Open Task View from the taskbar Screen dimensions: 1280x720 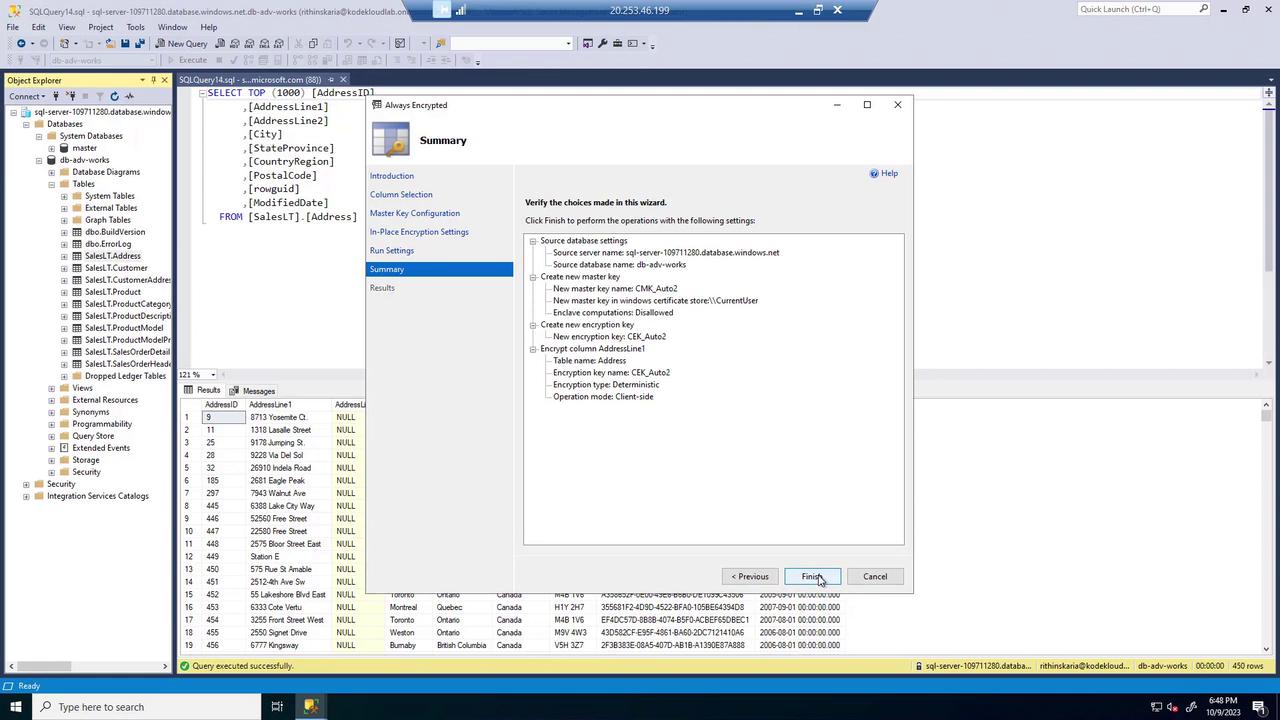click(277, 707)
